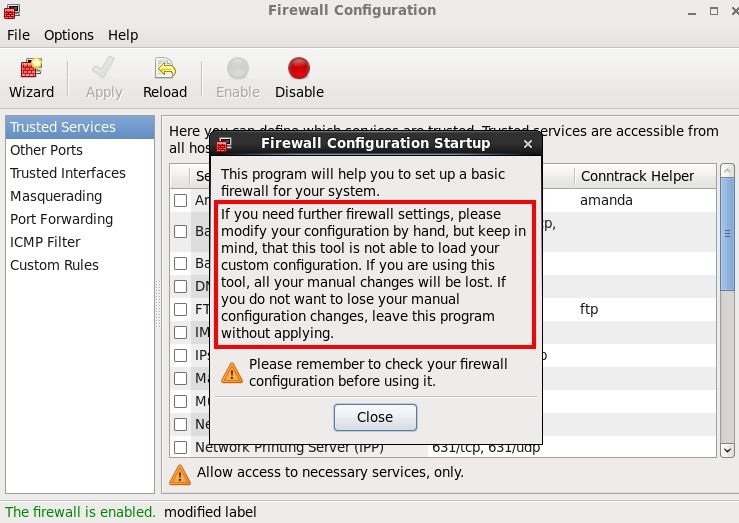Click the greyed Apply checkmark icon

(104, 68)
